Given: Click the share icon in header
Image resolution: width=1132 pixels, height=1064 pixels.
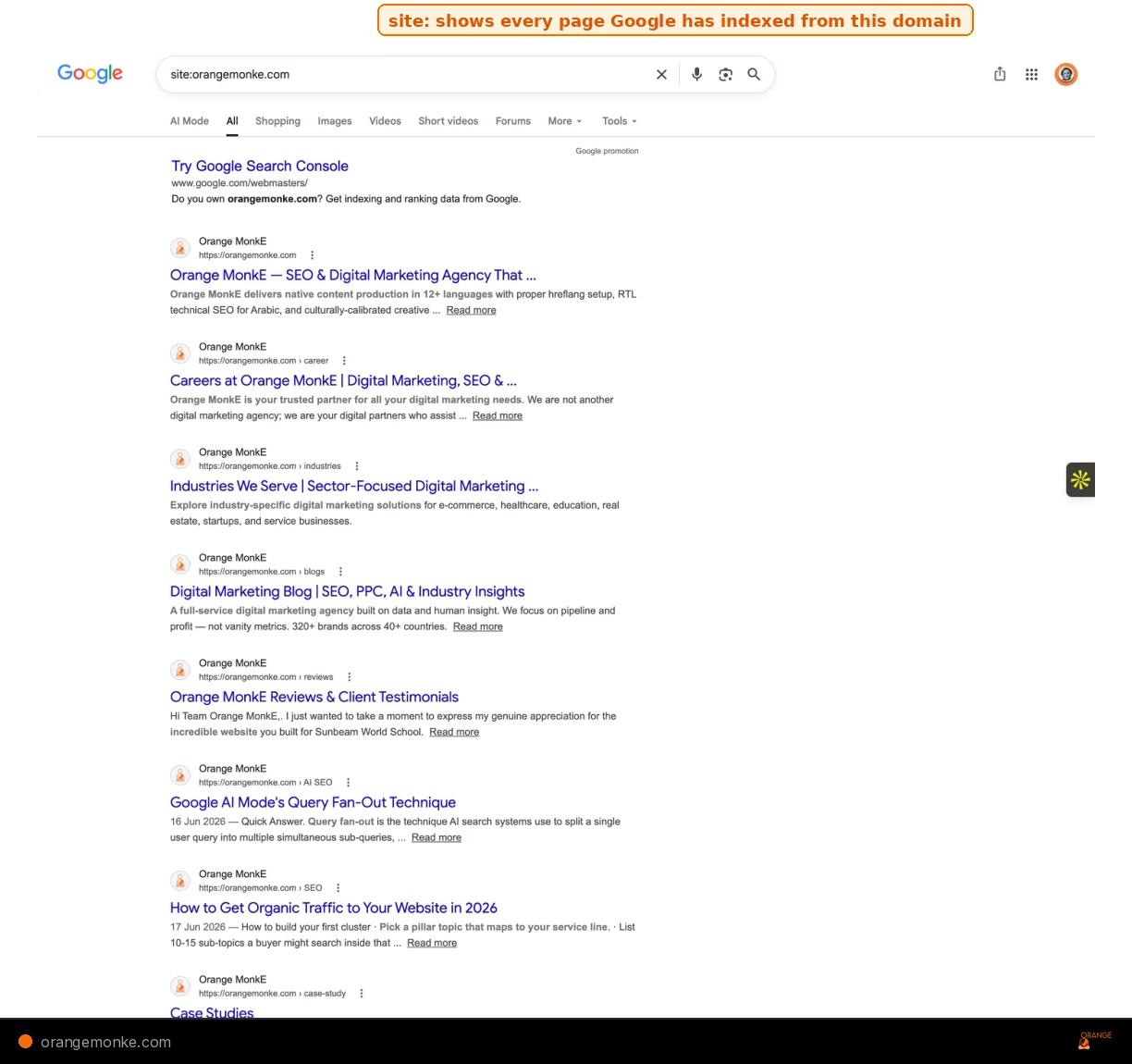Looking at the screenshot, I should [x=1000, y=74].
